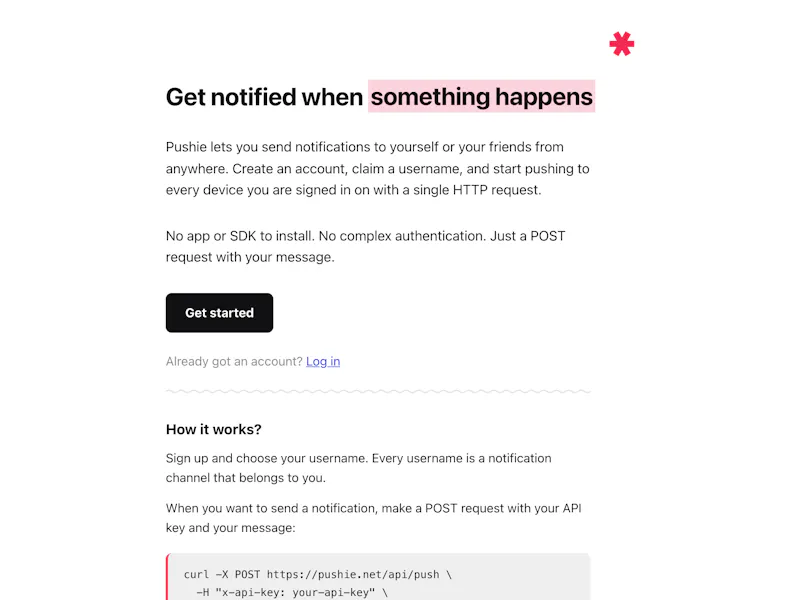Click the "key and your message:" line
Screen dimensions: 800x600
[231, 528]
